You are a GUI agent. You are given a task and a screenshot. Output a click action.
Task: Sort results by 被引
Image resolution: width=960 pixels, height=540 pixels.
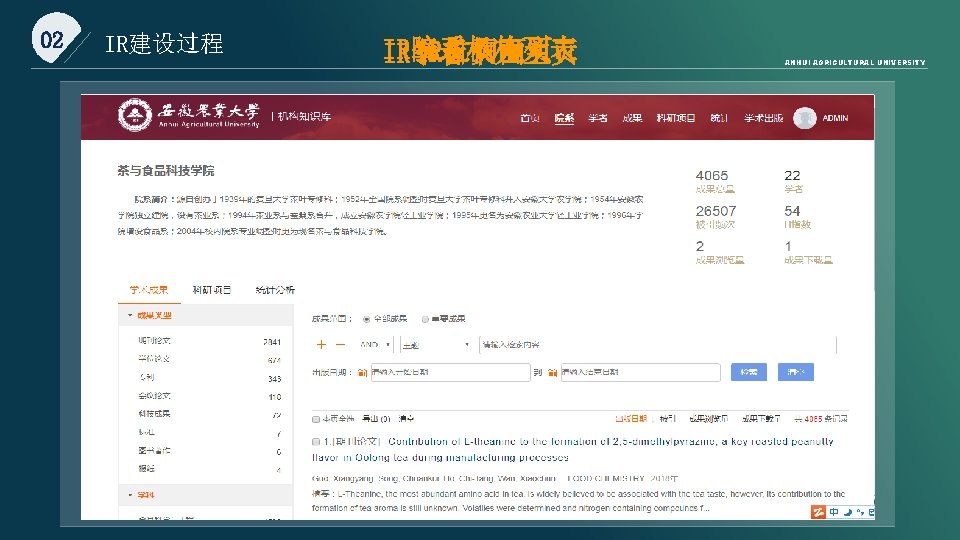coord(667,419)
